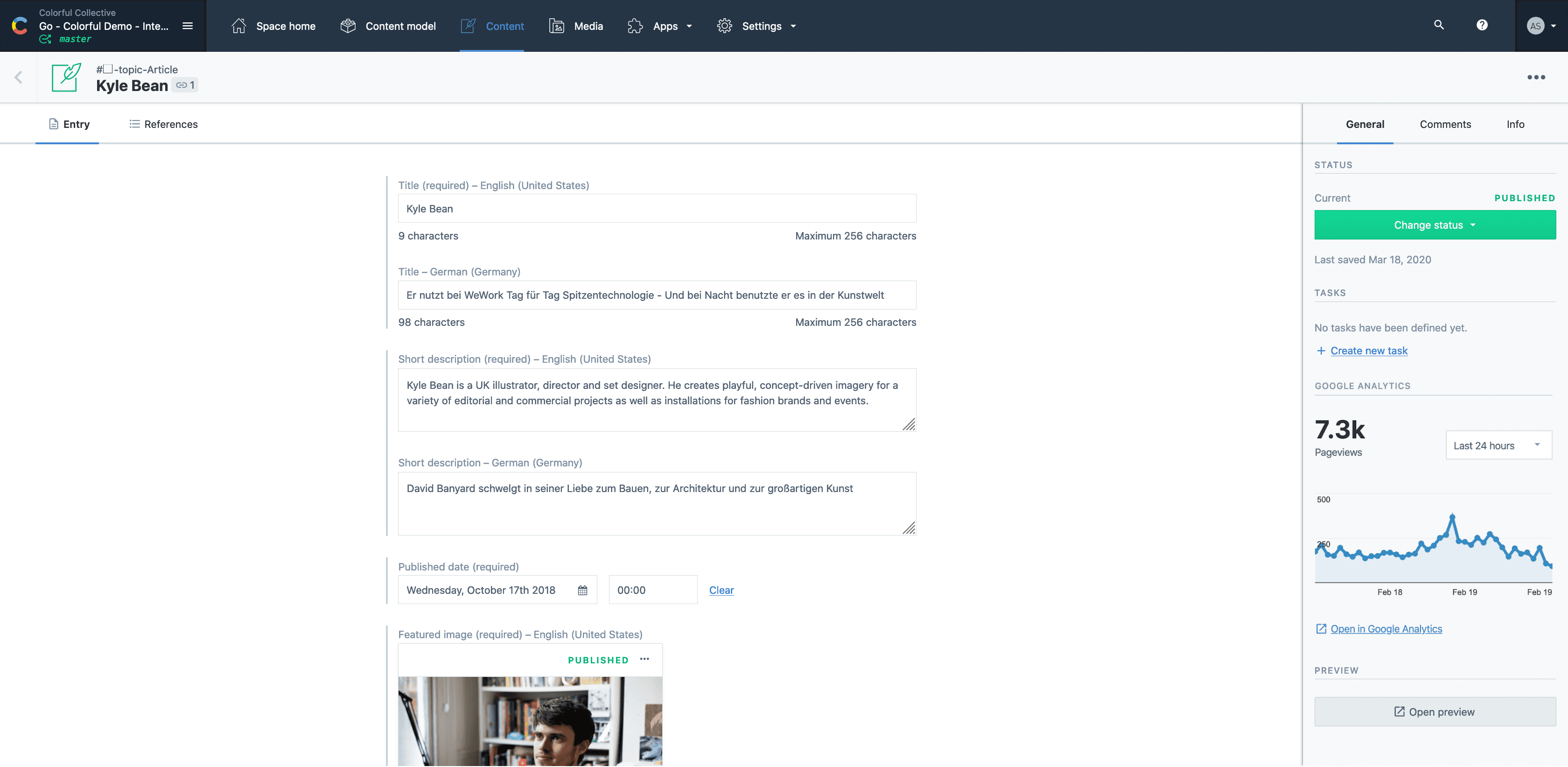Open preview of the entry

pyautogui.click(x=1434, y=711)
